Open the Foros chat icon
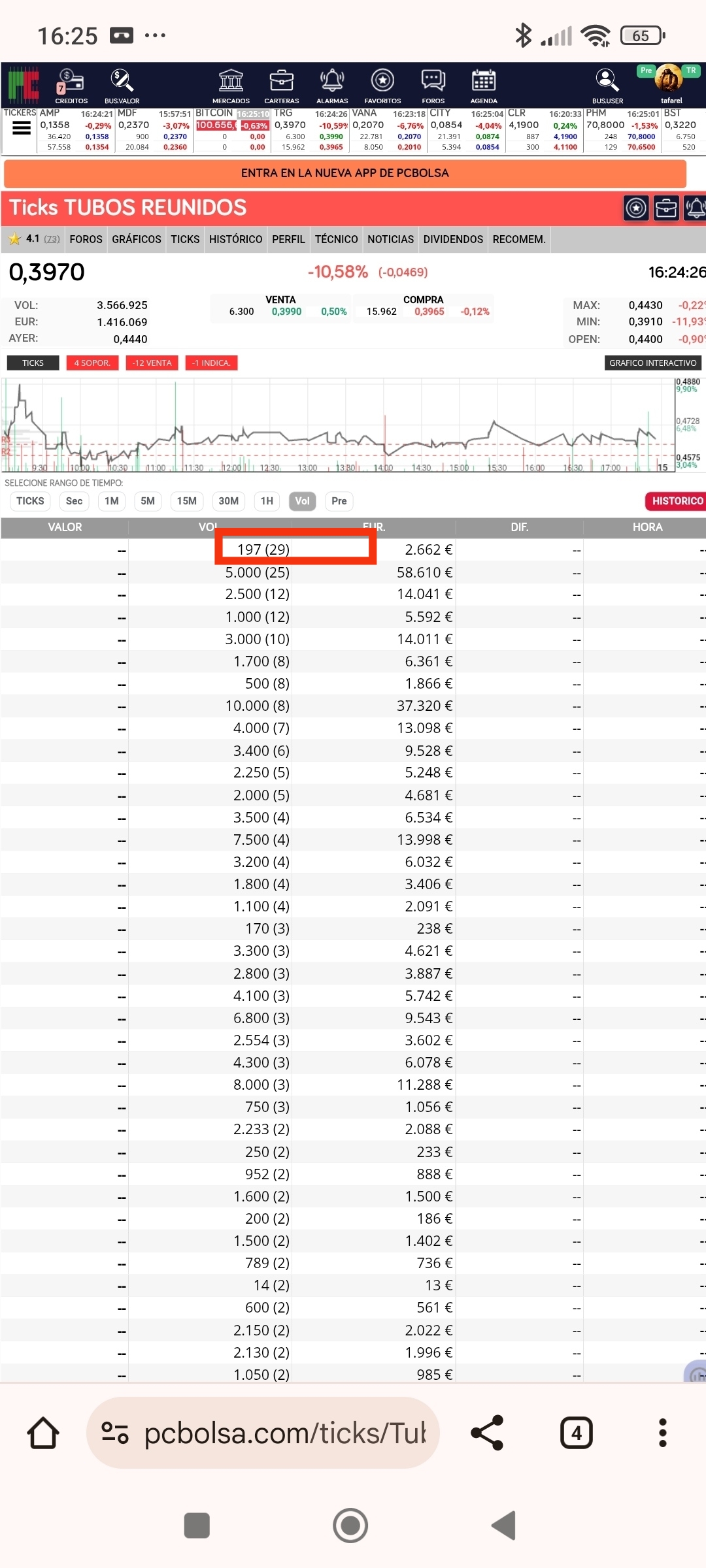The height and width of the screenshot is (1568, 706). pos(433,86)
